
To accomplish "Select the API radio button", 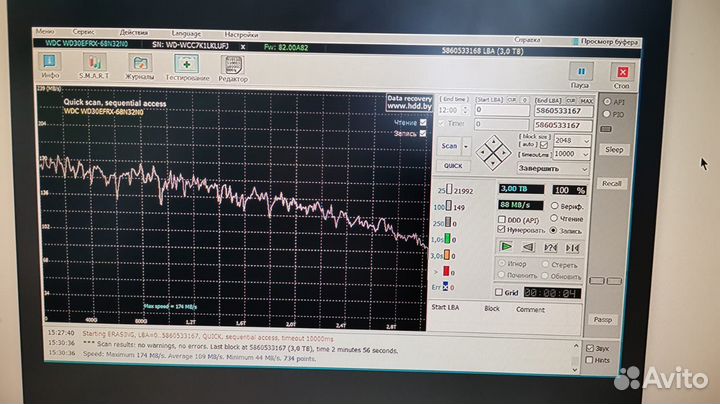I will [606, 102].
